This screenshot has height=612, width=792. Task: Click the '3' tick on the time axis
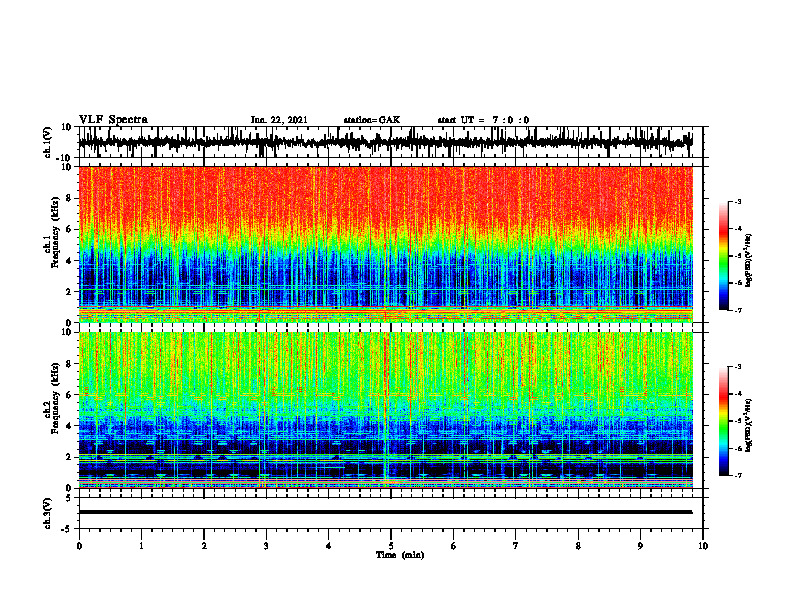tap(266, 546)
